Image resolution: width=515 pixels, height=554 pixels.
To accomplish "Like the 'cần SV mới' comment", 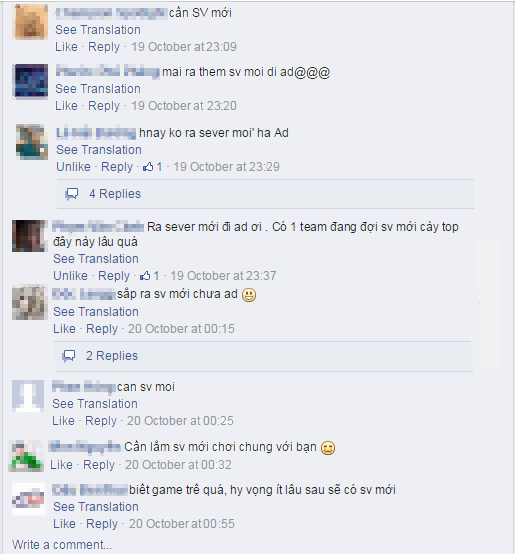I will [x=66, y=47].
